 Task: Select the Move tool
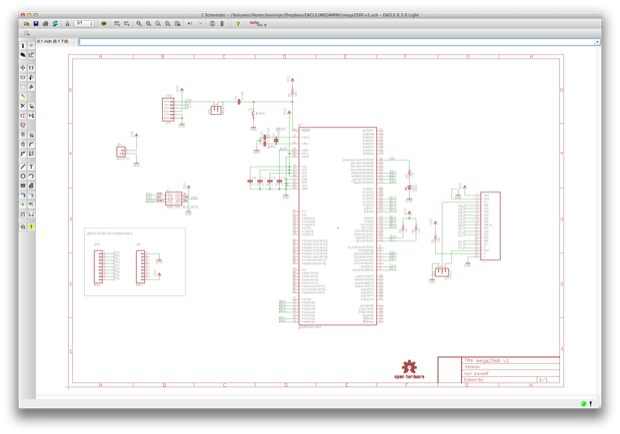pyautogui.click(x=23, y=68)
